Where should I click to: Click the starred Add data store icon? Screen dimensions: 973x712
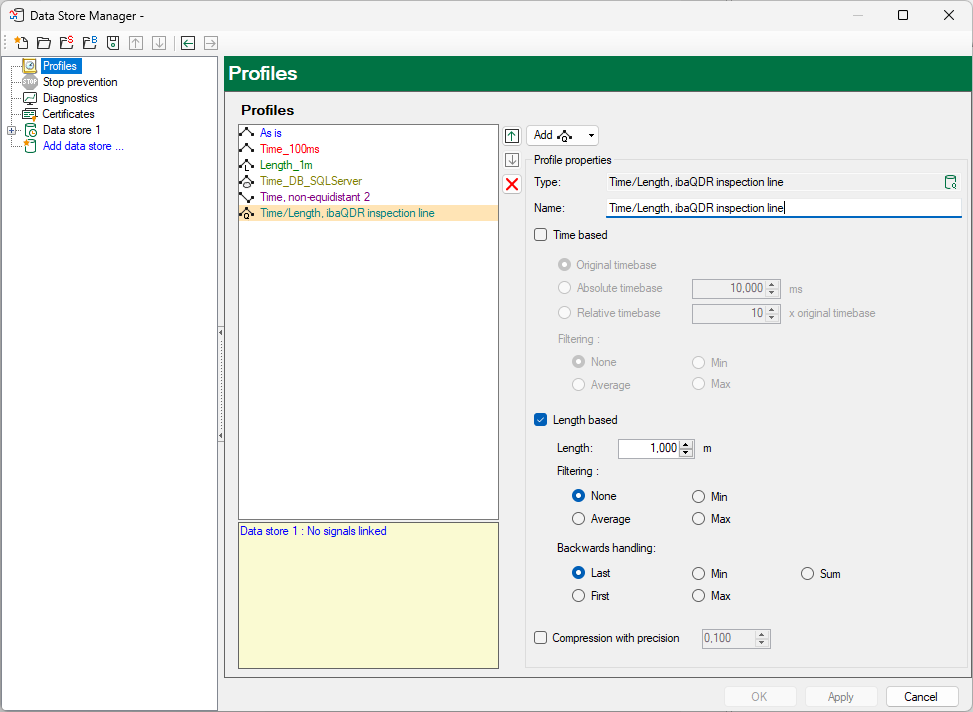coord(30,146)
